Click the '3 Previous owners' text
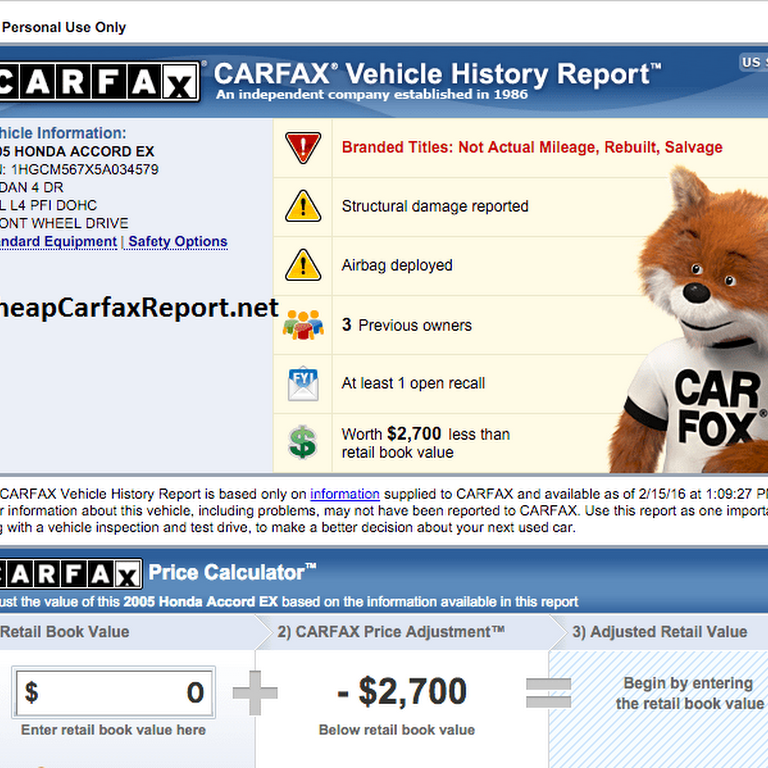Viewport: 768px width, 768px height. 407,325
